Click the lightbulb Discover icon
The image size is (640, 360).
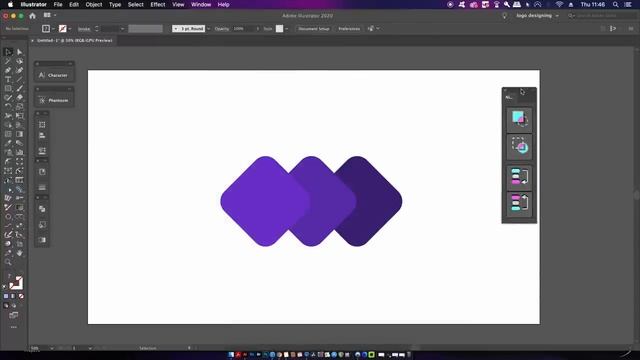click(504, 16)
